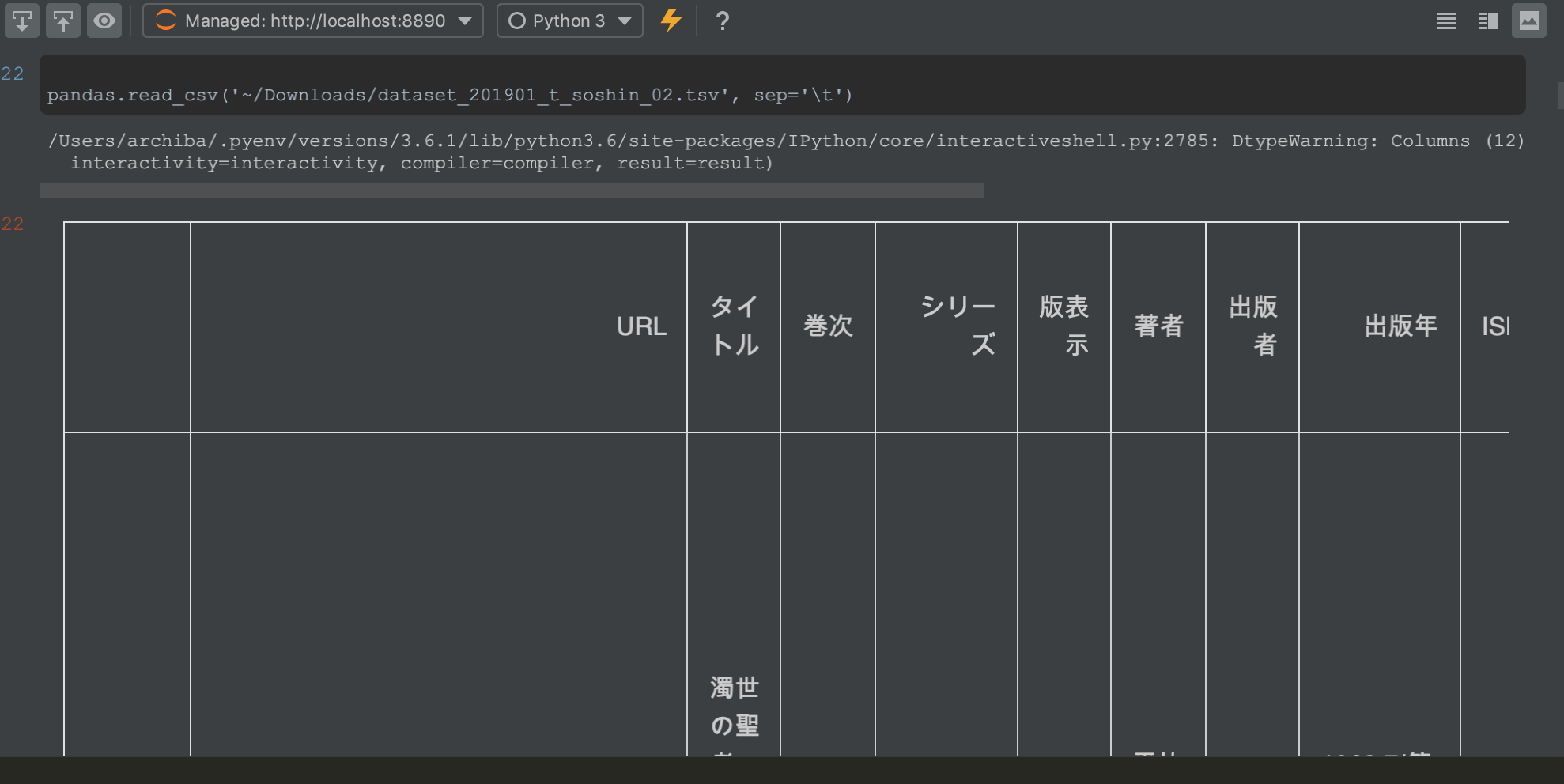Image resolution: width=1564 pixels, height=784 pixels.
Task: Click the URL column header
Action: coord(439,326)
